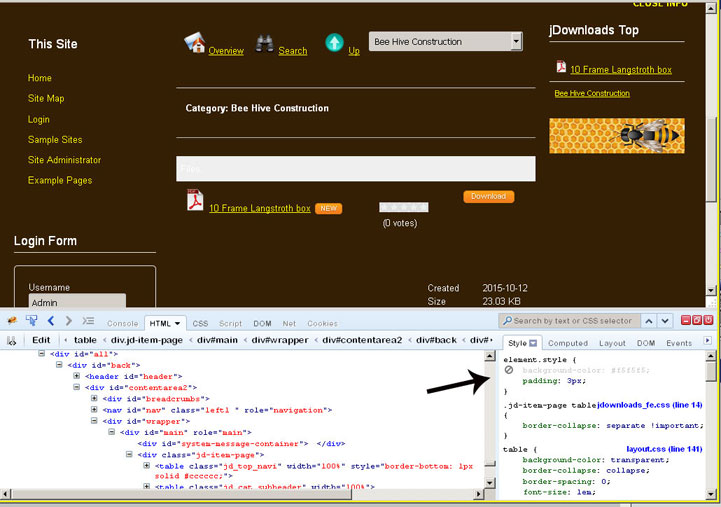The height and width of the screenshot is (507, 721).
Task: Click the bee honeycomb banner image
Action: tap(617, 136)
